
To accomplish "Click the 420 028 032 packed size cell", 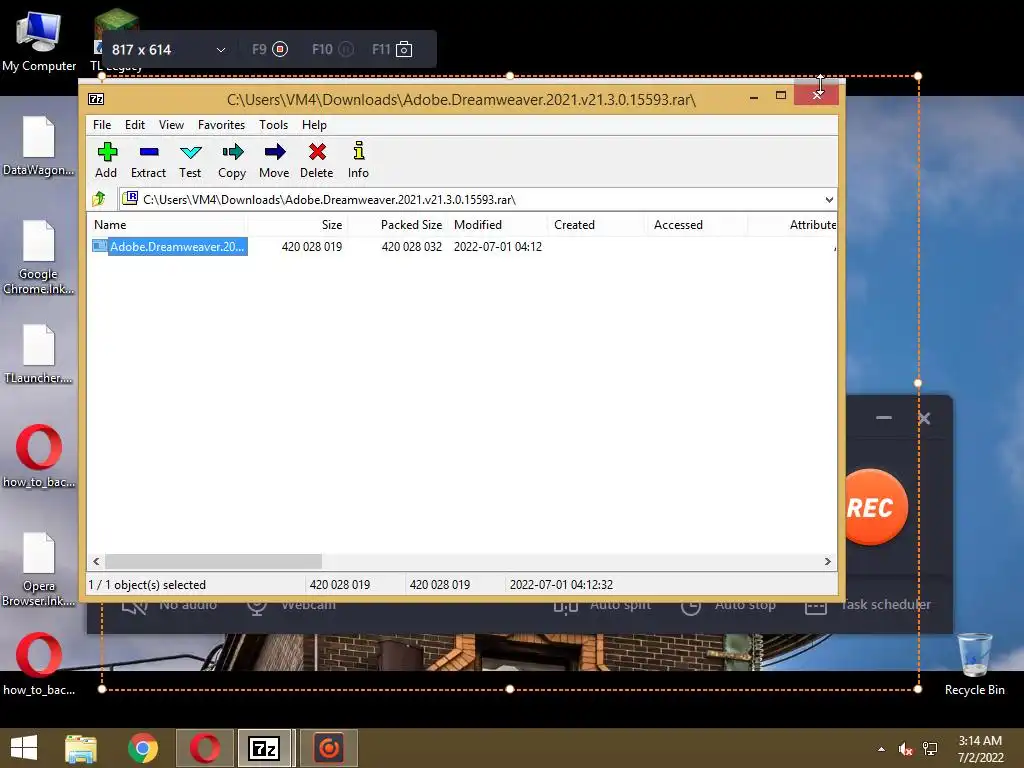I will pyautogui.click(x=411, y=247).
